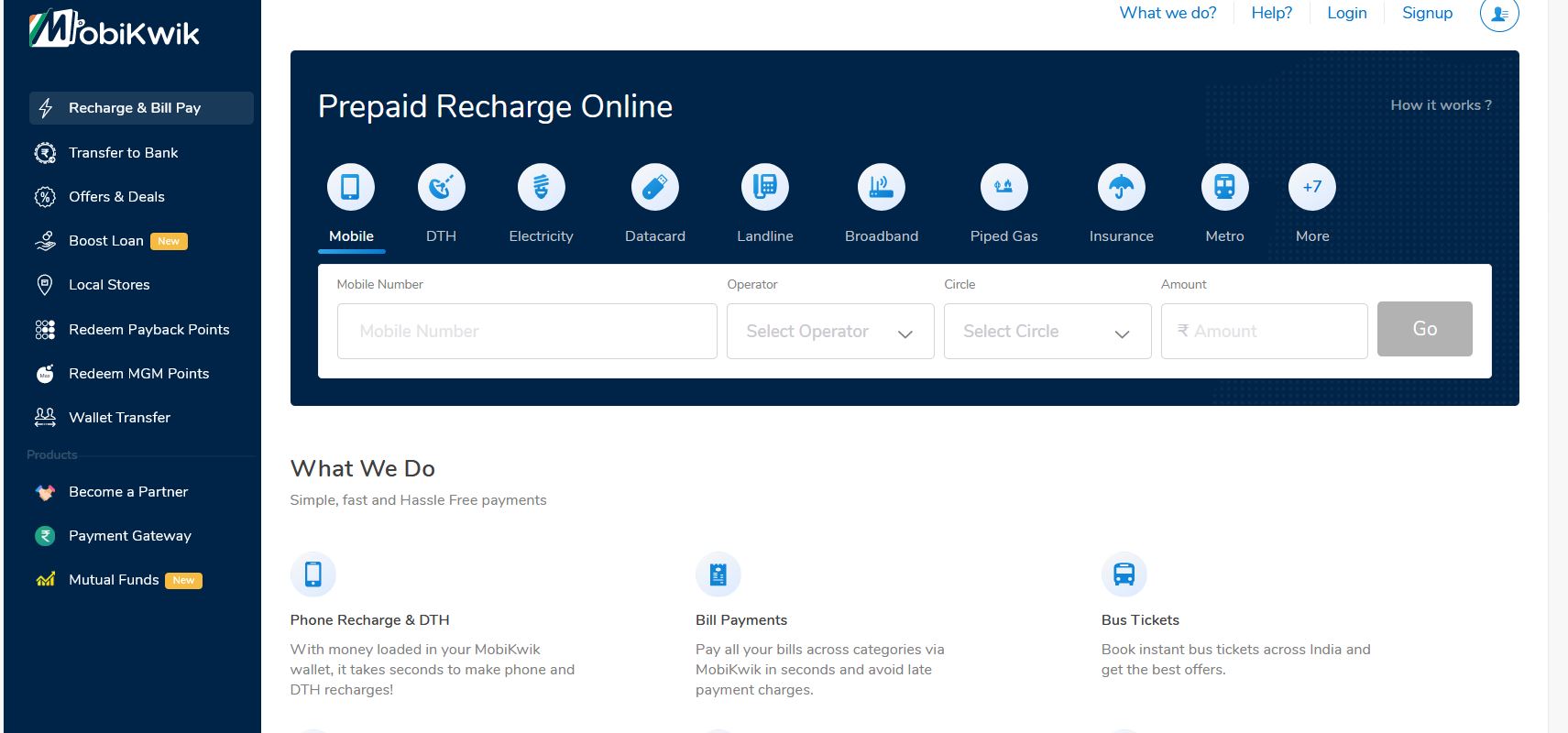Click the handshake icon beside Become a Partner
1568x733 pixels.
tap(45, 492)
